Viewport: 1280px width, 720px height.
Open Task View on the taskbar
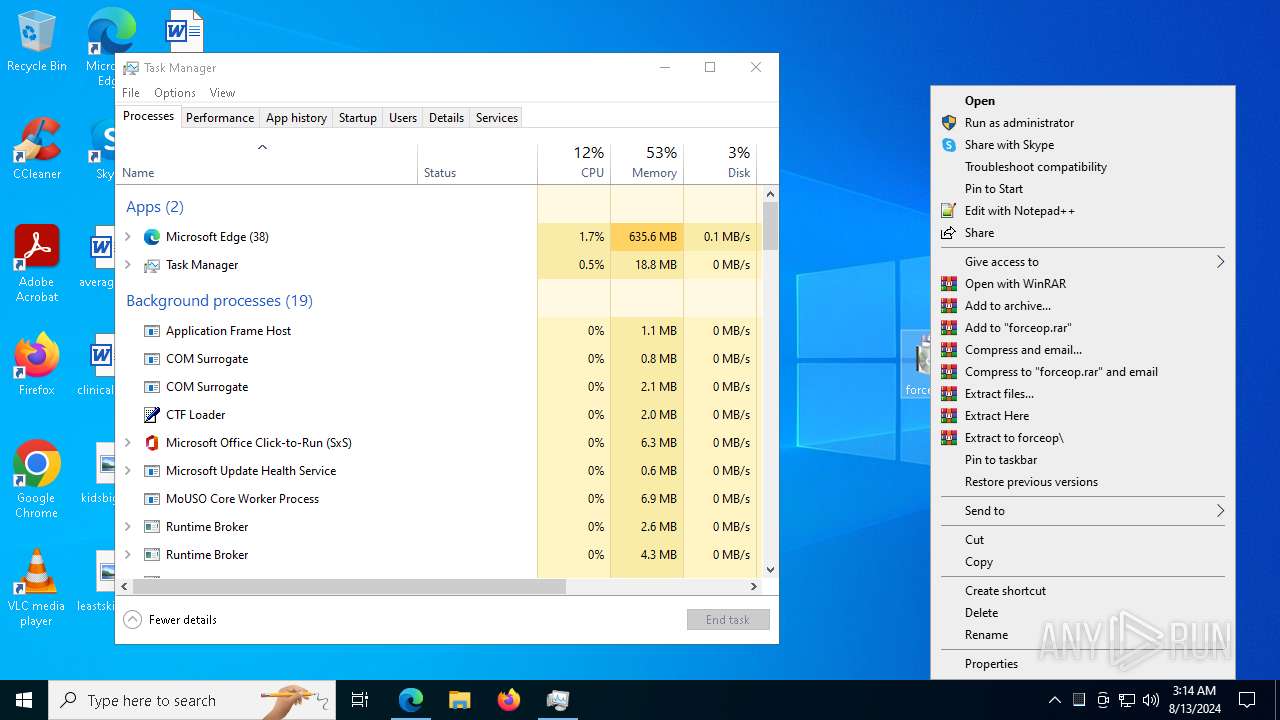click(360, 700)
